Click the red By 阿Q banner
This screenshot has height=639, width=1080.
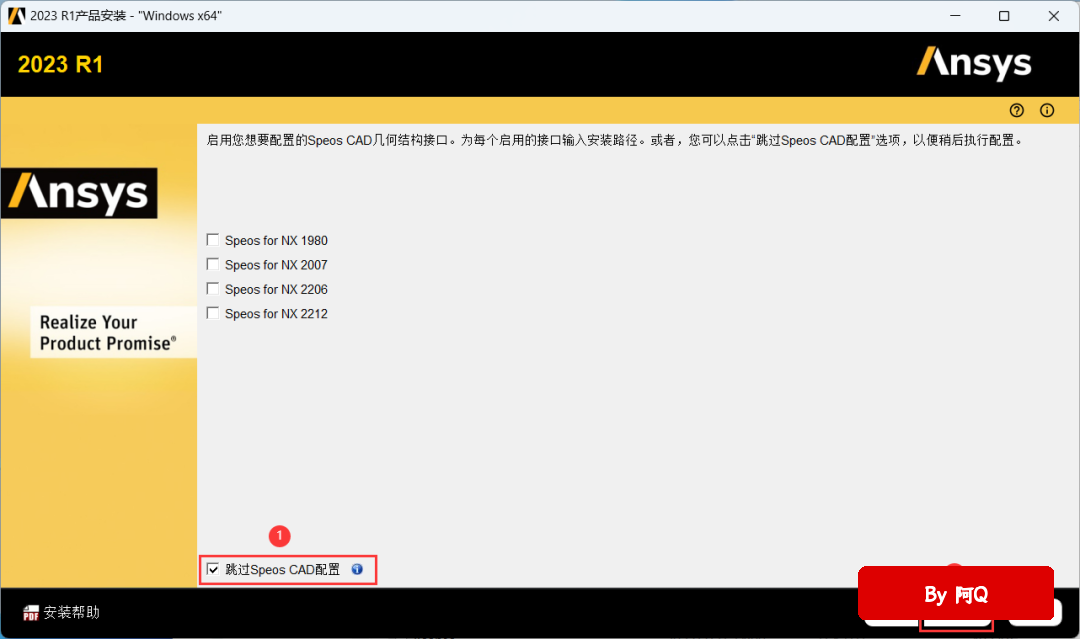click(x=955, y=593)
